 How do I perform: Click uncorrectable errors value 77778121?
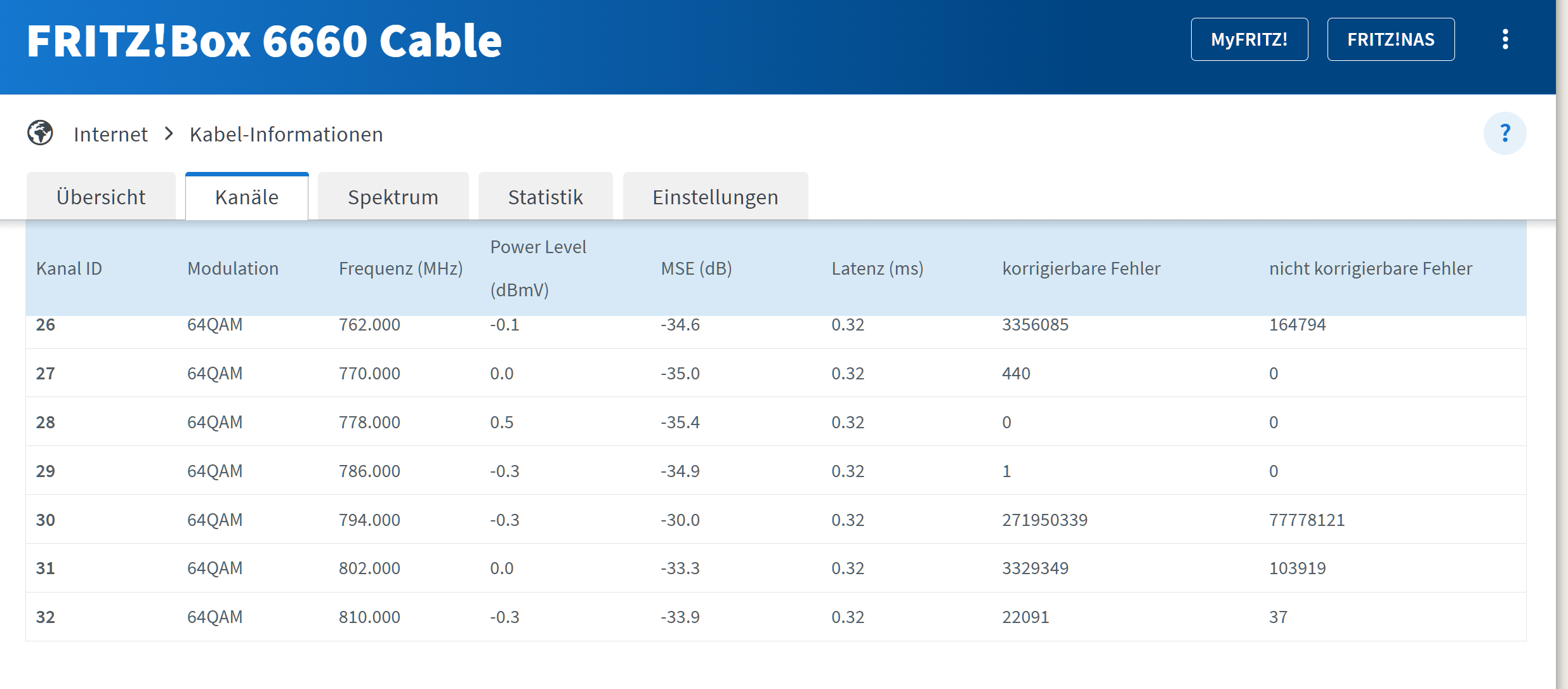pyautogui.click(x=1307, y=520)
